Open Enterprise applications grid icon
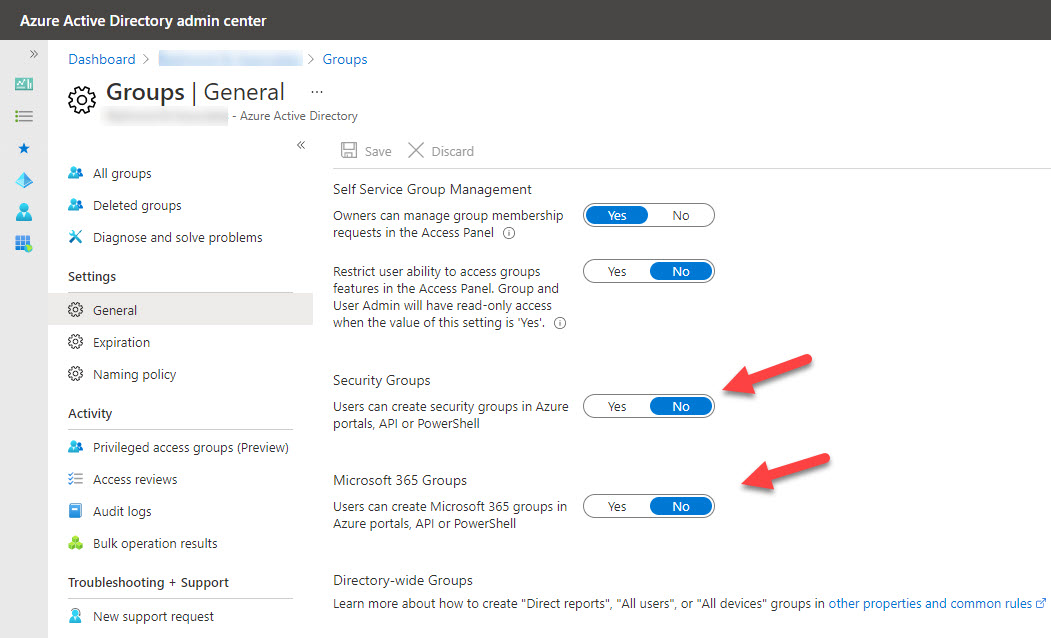Image resolution: width=1051 pixels, height=638 pixels. [24, 243]
